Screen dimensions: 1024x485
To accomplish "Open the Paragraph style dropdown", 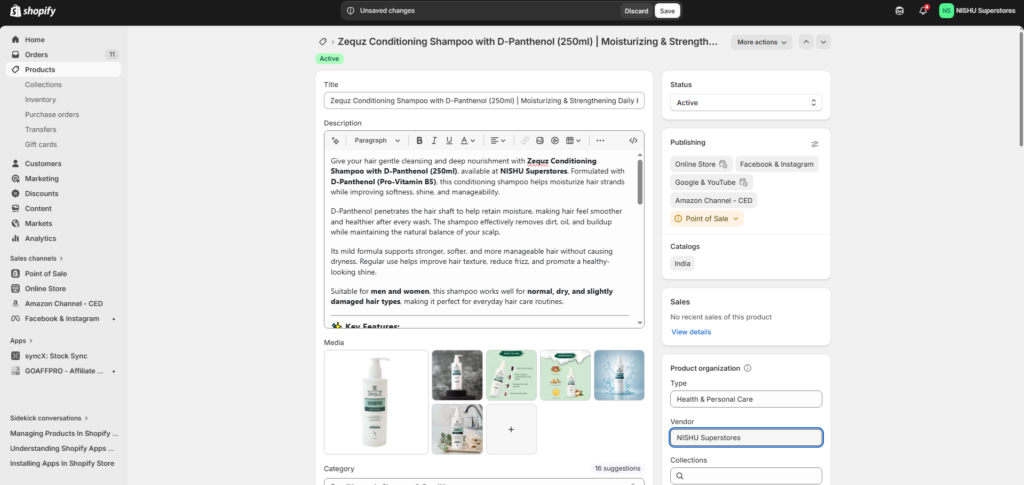I will tap(377, 140).
